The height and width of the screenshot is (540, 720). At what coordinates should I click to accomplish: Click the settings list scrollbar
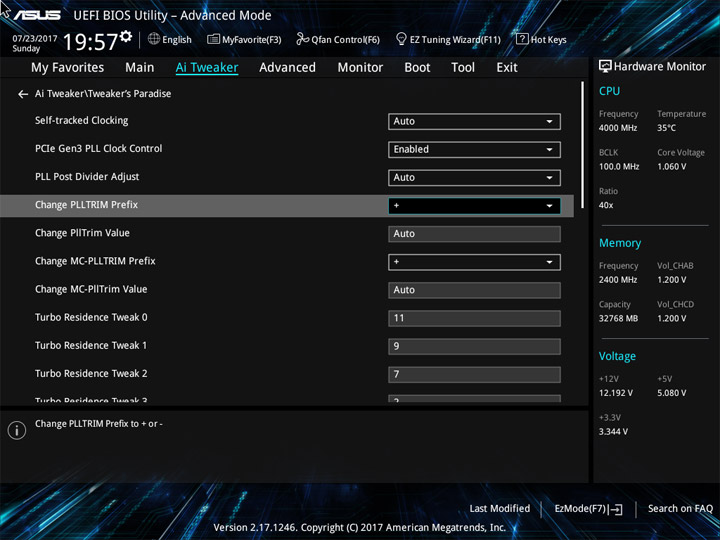point(582,145)
